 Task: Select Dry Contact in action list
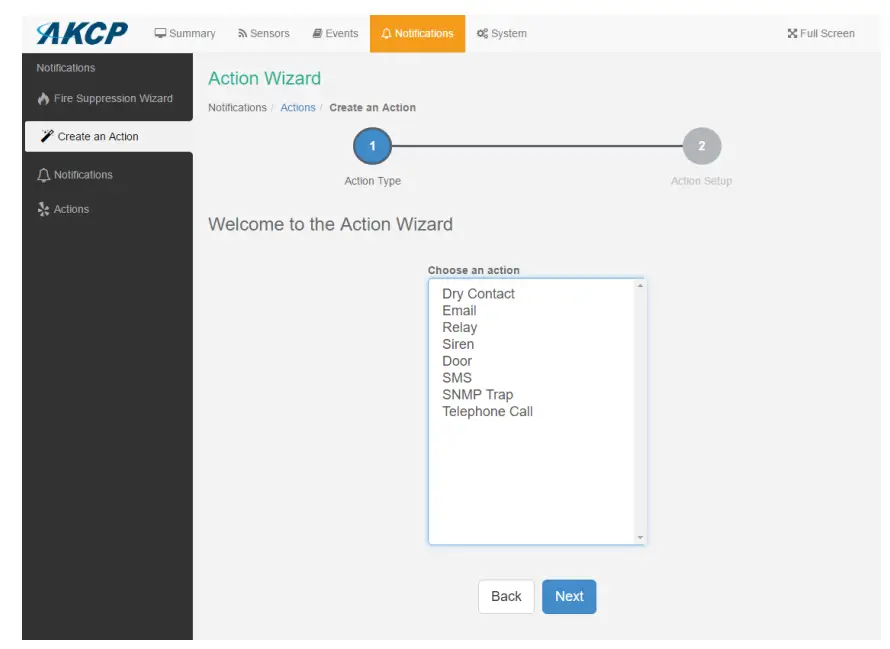(478, 294)
